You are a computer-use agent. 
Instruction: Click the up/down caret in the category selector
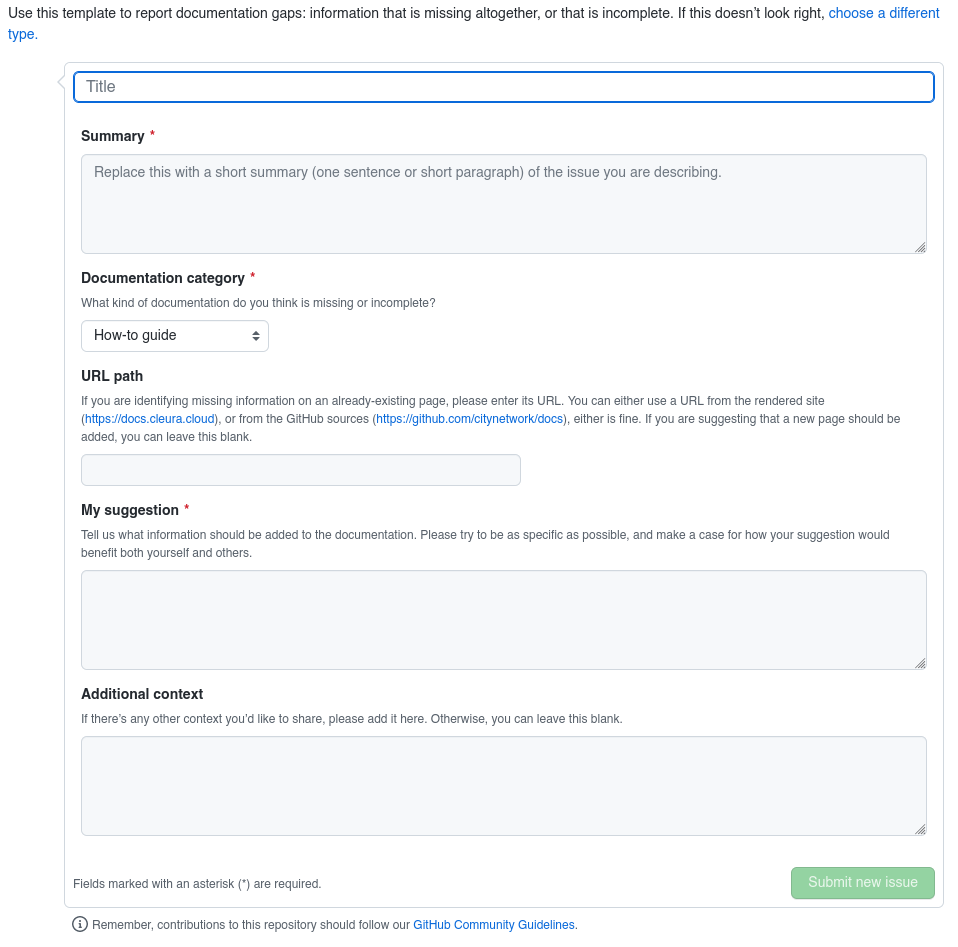point(257,335)
